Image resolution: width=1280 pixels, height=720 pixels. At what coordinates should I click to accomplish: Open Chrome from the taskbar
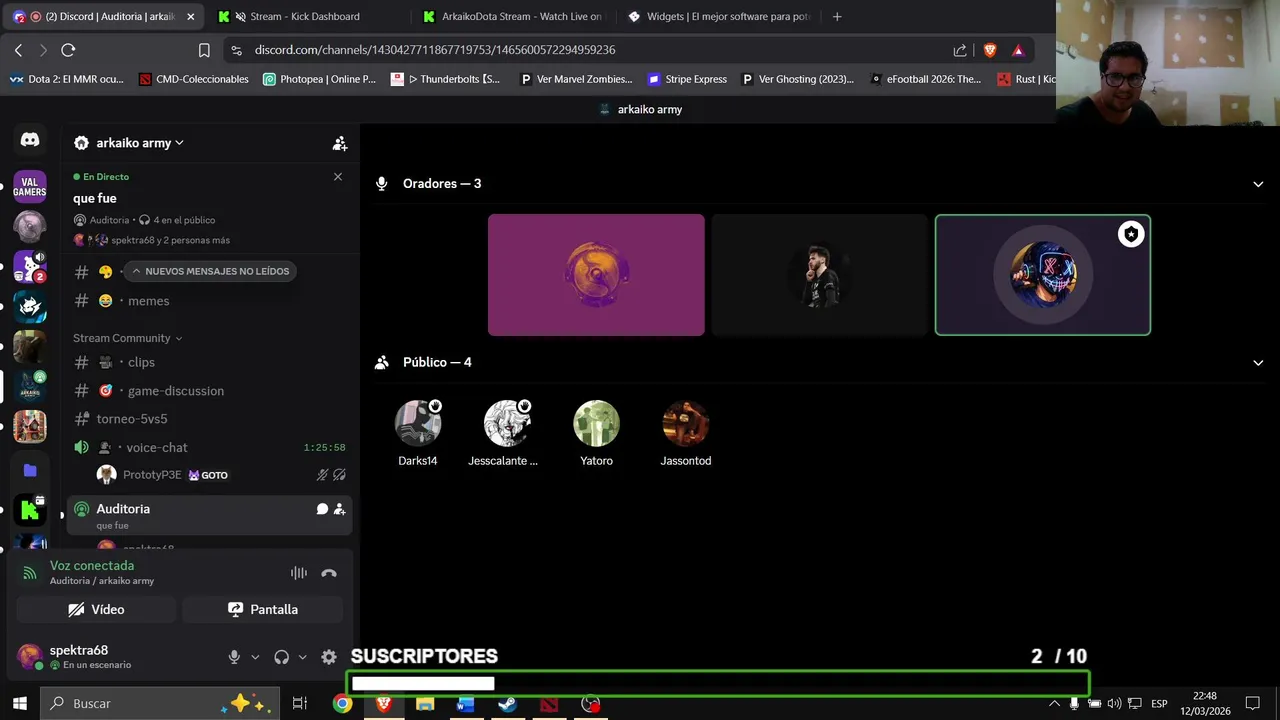point(342,704)
